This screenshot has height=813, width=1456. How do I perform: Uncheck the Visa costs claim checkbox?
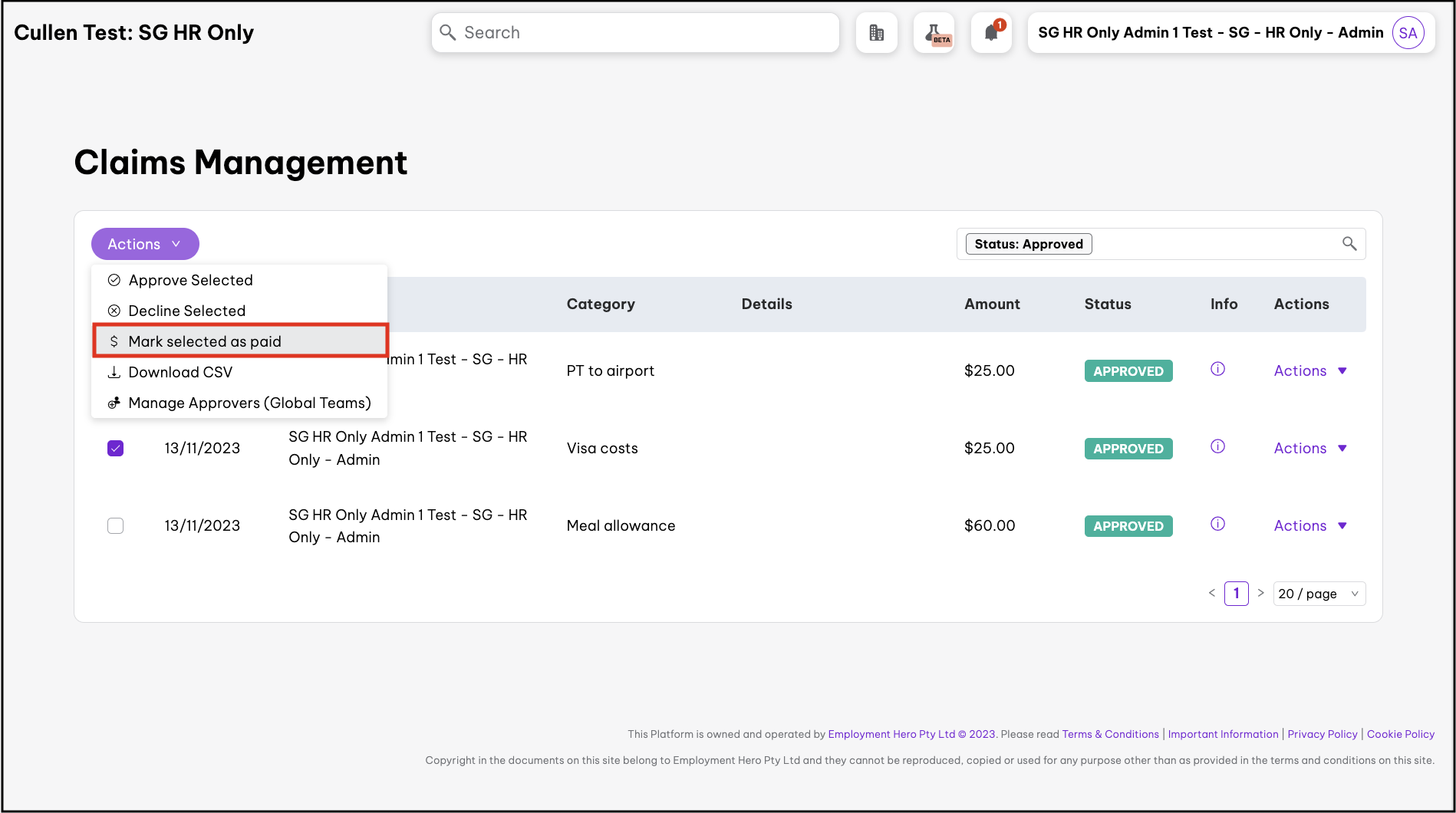coord(115,449)
